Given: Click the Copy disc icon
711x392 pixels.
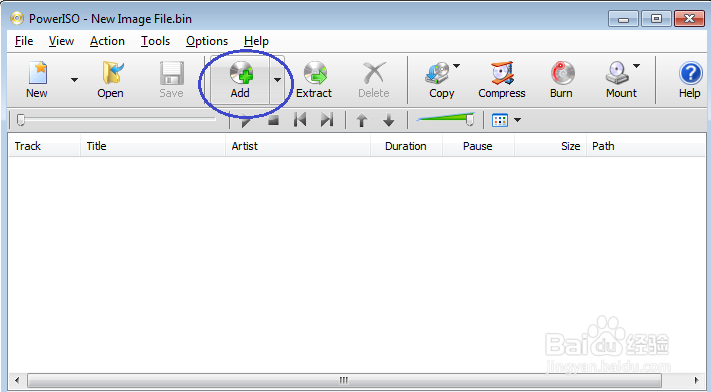Looking at the screenshot, I should click(437, 73).
